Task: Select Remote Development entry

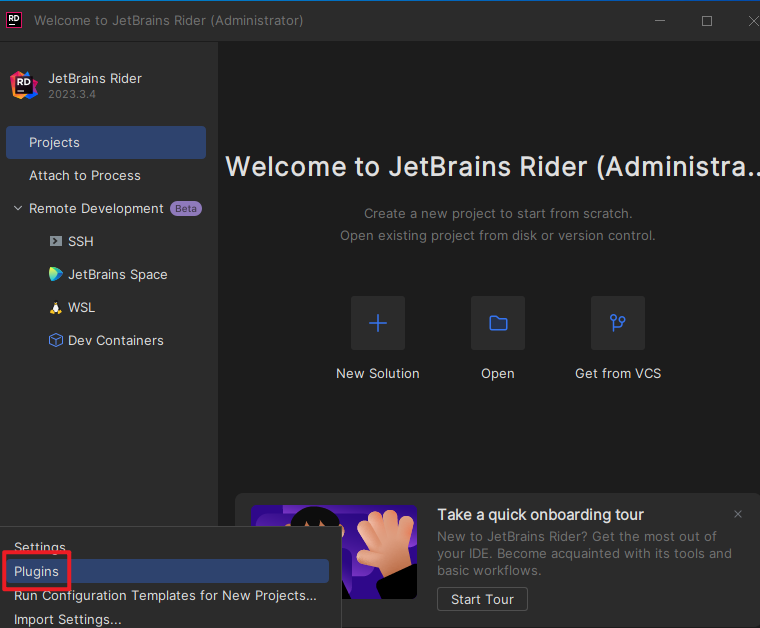Action: click(x=96, y=208)
